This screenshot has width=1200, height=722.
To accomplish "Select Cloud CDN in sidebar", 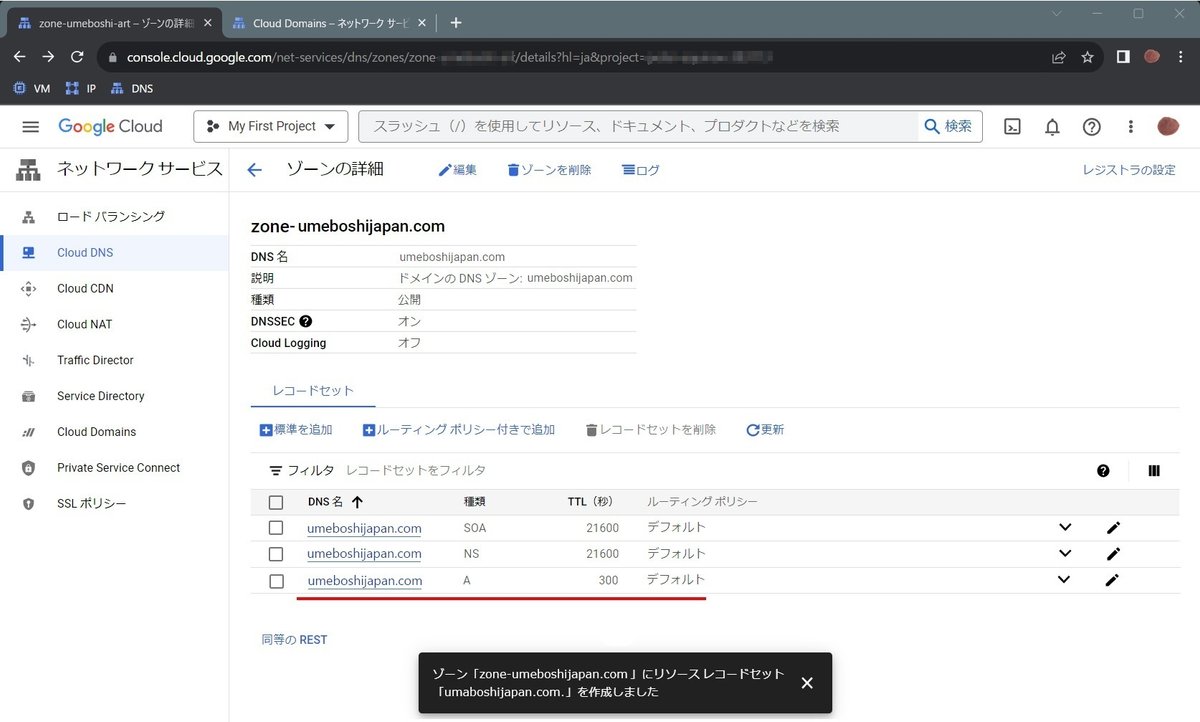I will coord(114,288).
